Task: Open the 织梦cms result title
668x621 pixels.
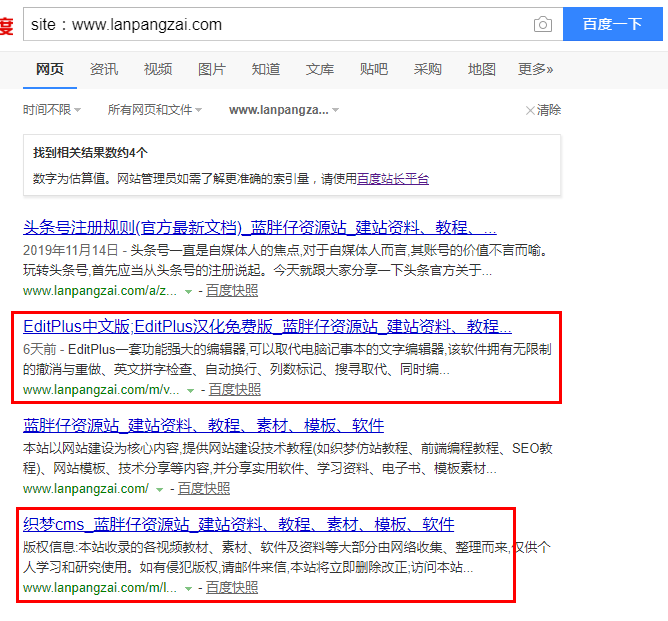Action: [239, 524]
